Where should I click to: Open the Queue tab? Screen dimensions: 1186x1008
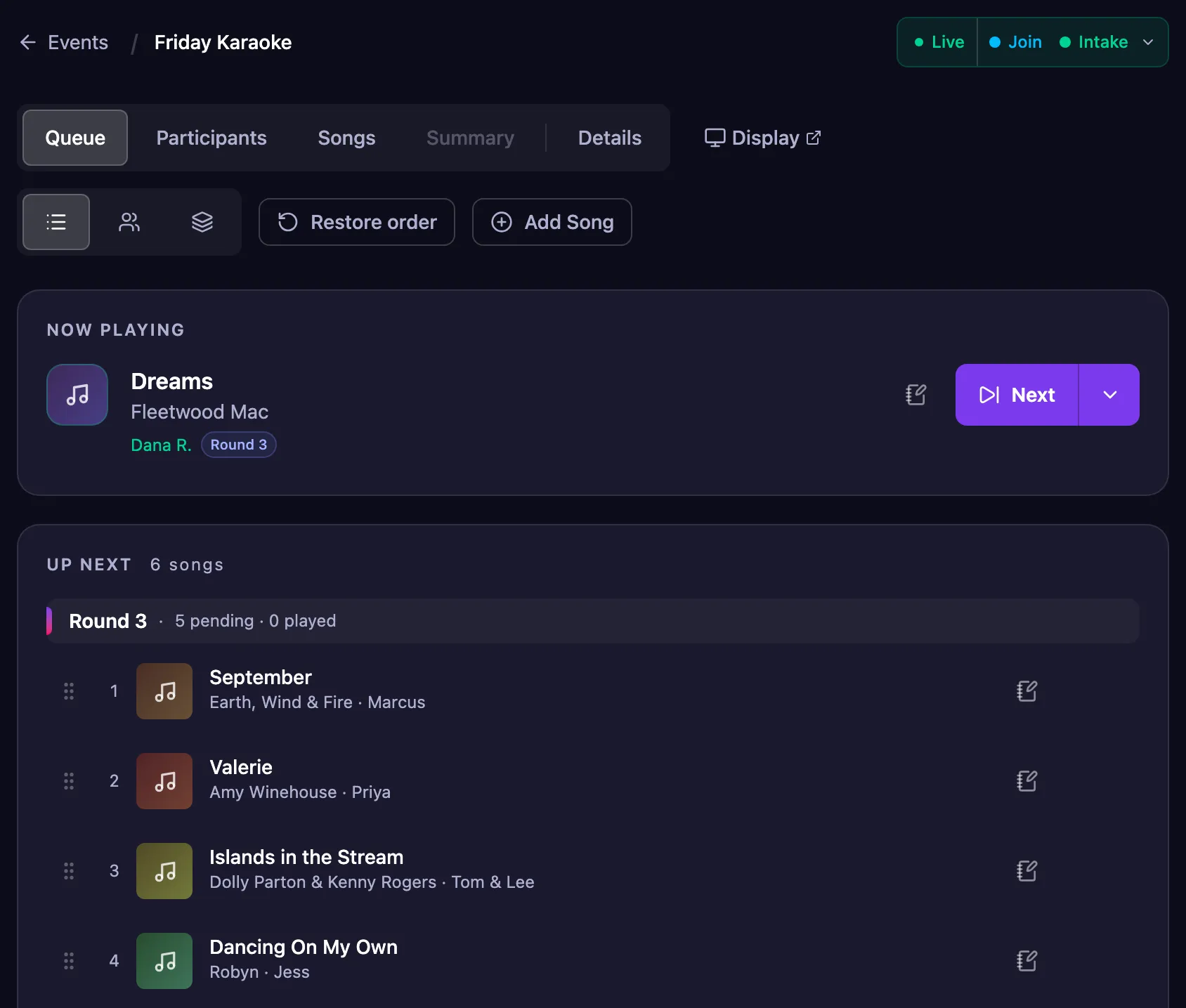pos(75,138)
